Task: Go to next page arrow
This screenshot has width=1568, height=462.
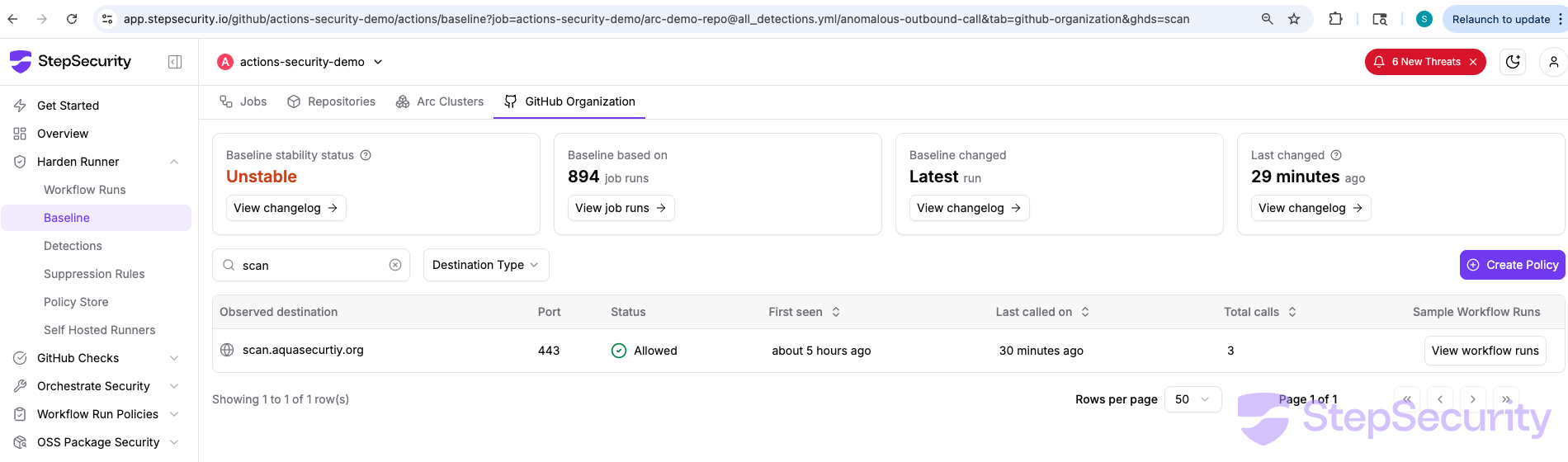Action: tap(1473, 399)
